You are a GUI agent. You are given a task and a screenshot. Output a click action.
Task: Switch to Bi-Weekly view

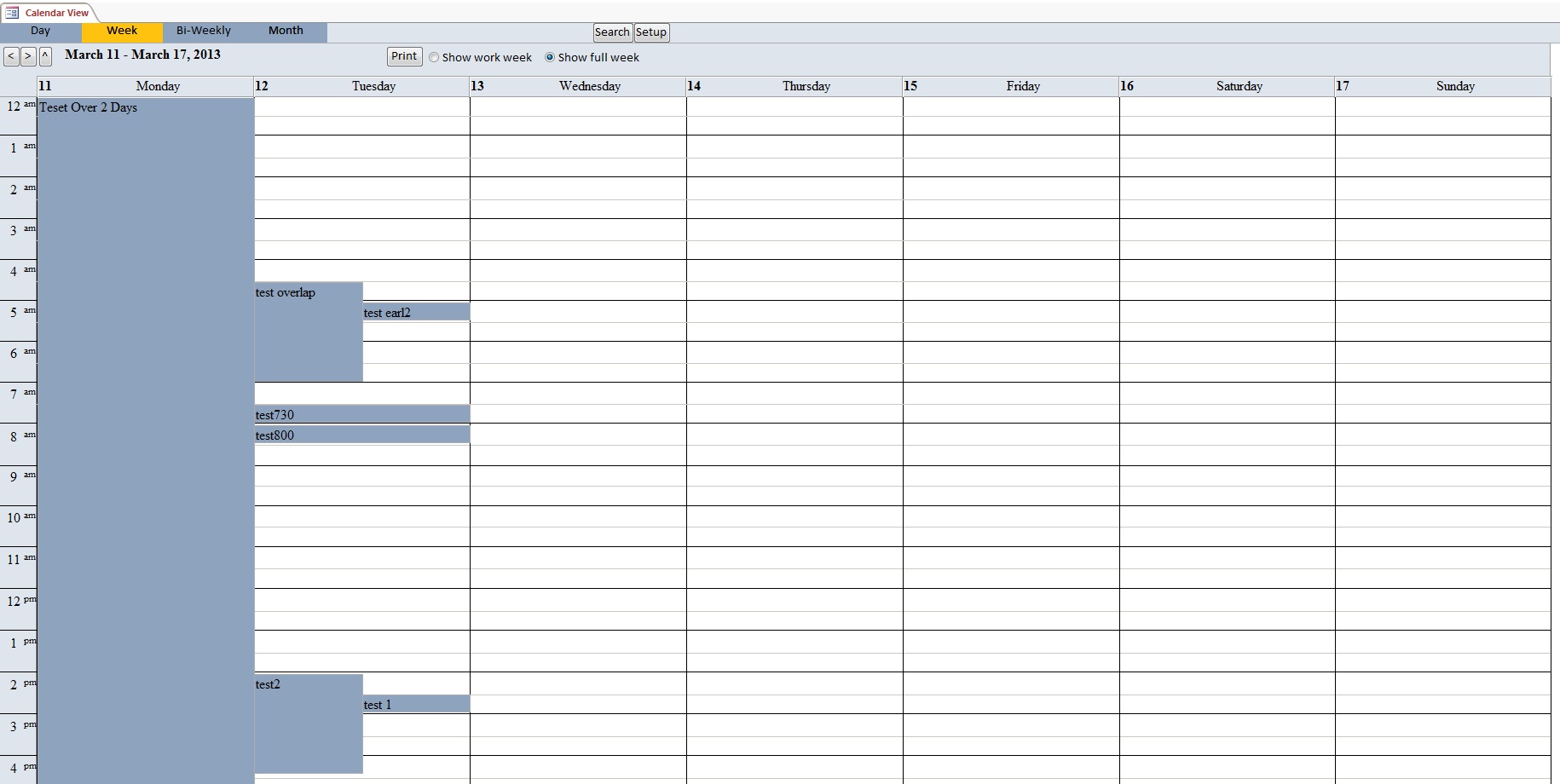point(203,31)
